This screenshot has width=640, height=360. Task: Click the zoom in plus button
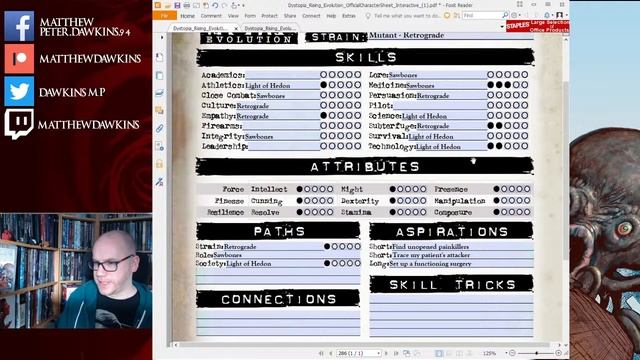click(558, 353)
